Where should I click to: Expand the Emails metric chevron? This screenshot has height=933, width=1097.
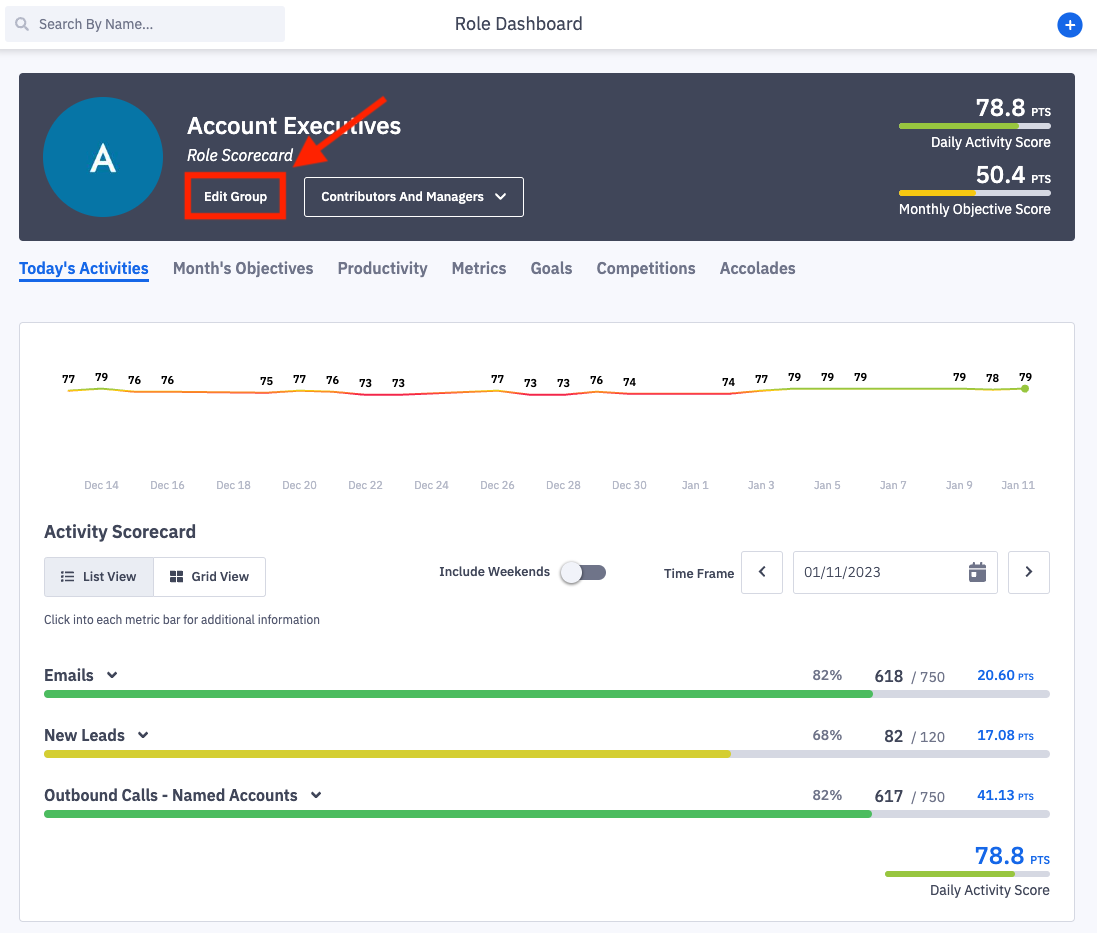point(112,675)
